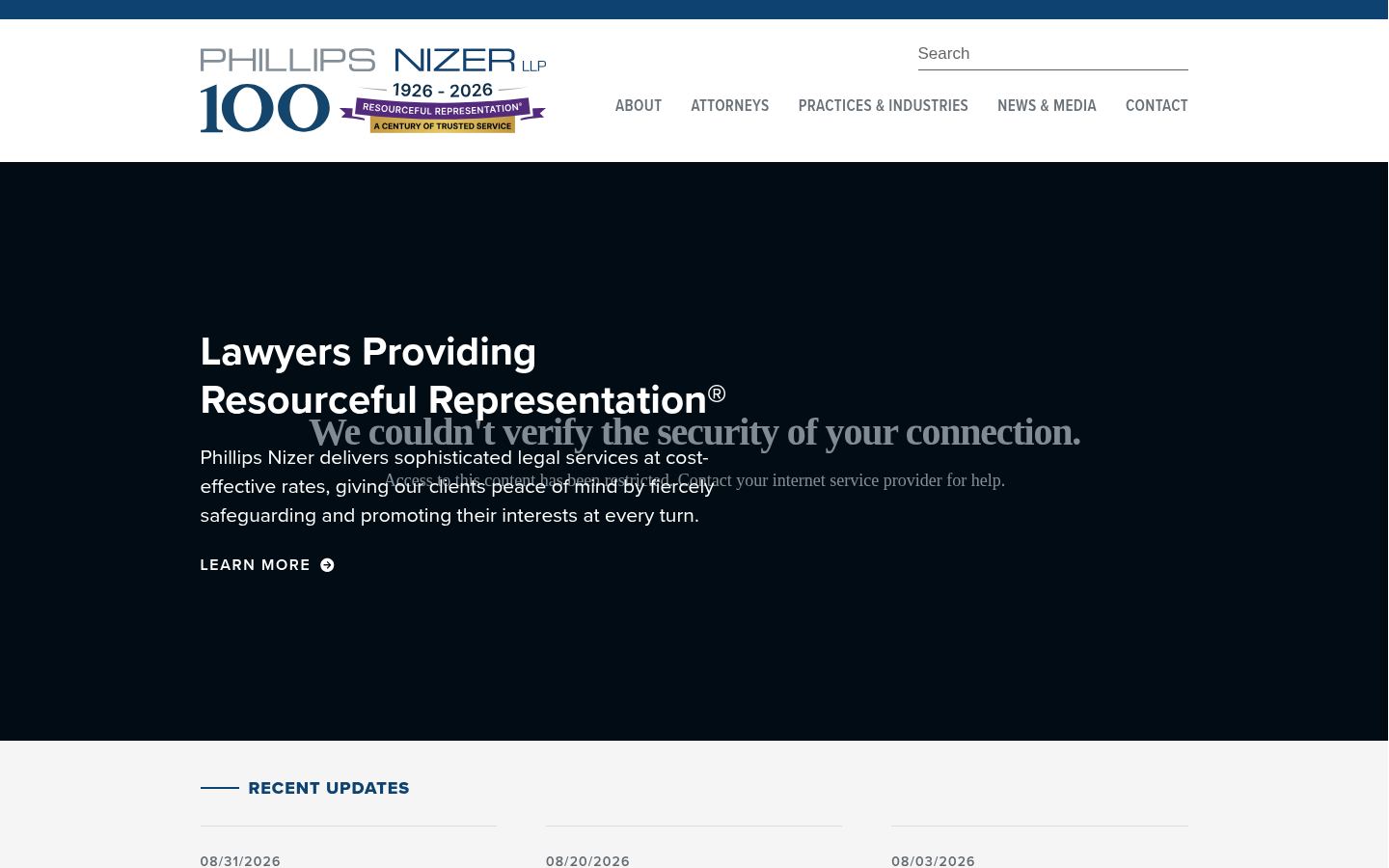Go to the Contact page
Viewport: 1389px width, 868px height.
tap(1157, 106)
